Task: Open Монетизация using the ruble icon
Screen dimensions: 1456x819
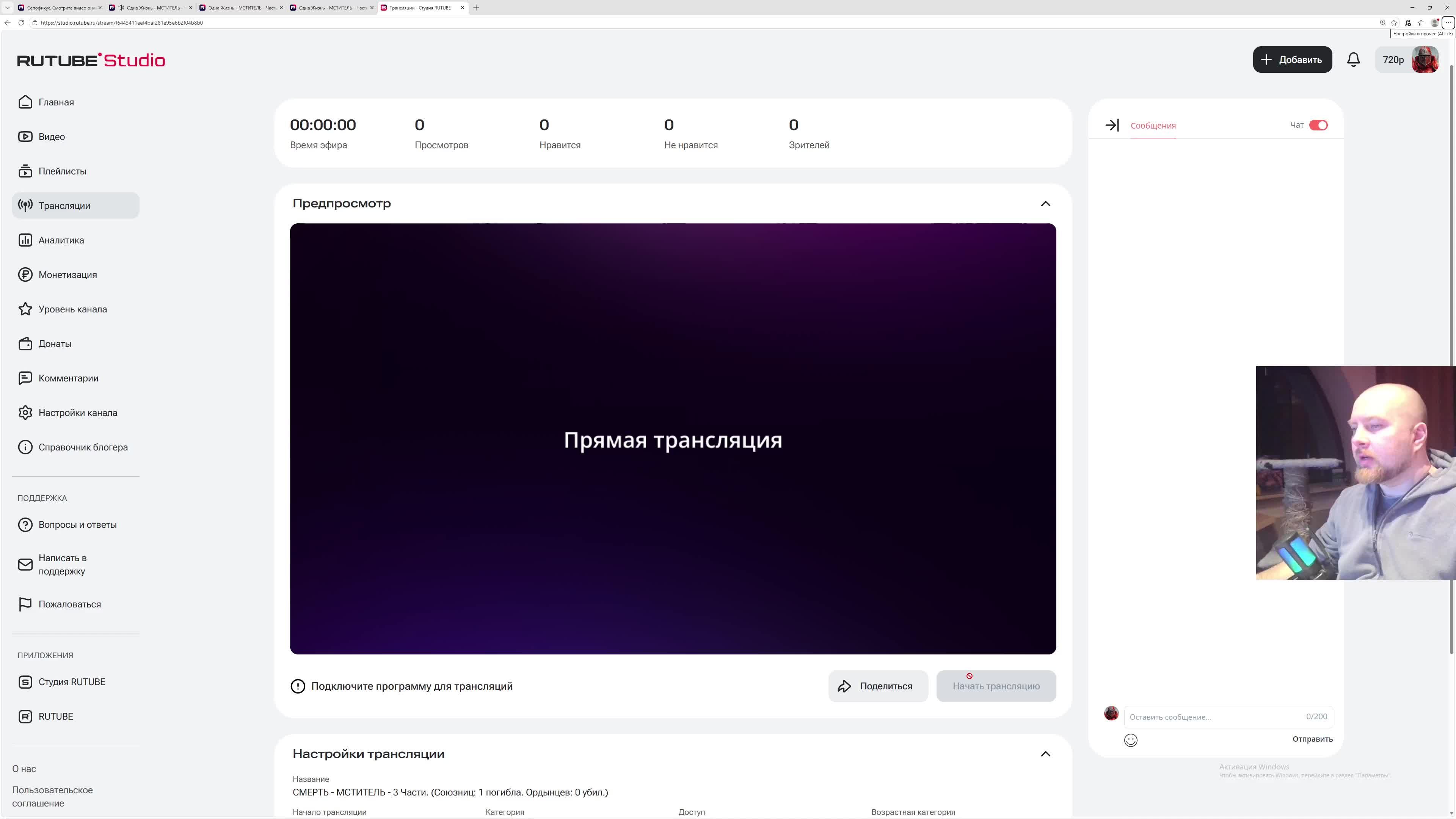Action: pyautogui.click(x=25, y=275)
